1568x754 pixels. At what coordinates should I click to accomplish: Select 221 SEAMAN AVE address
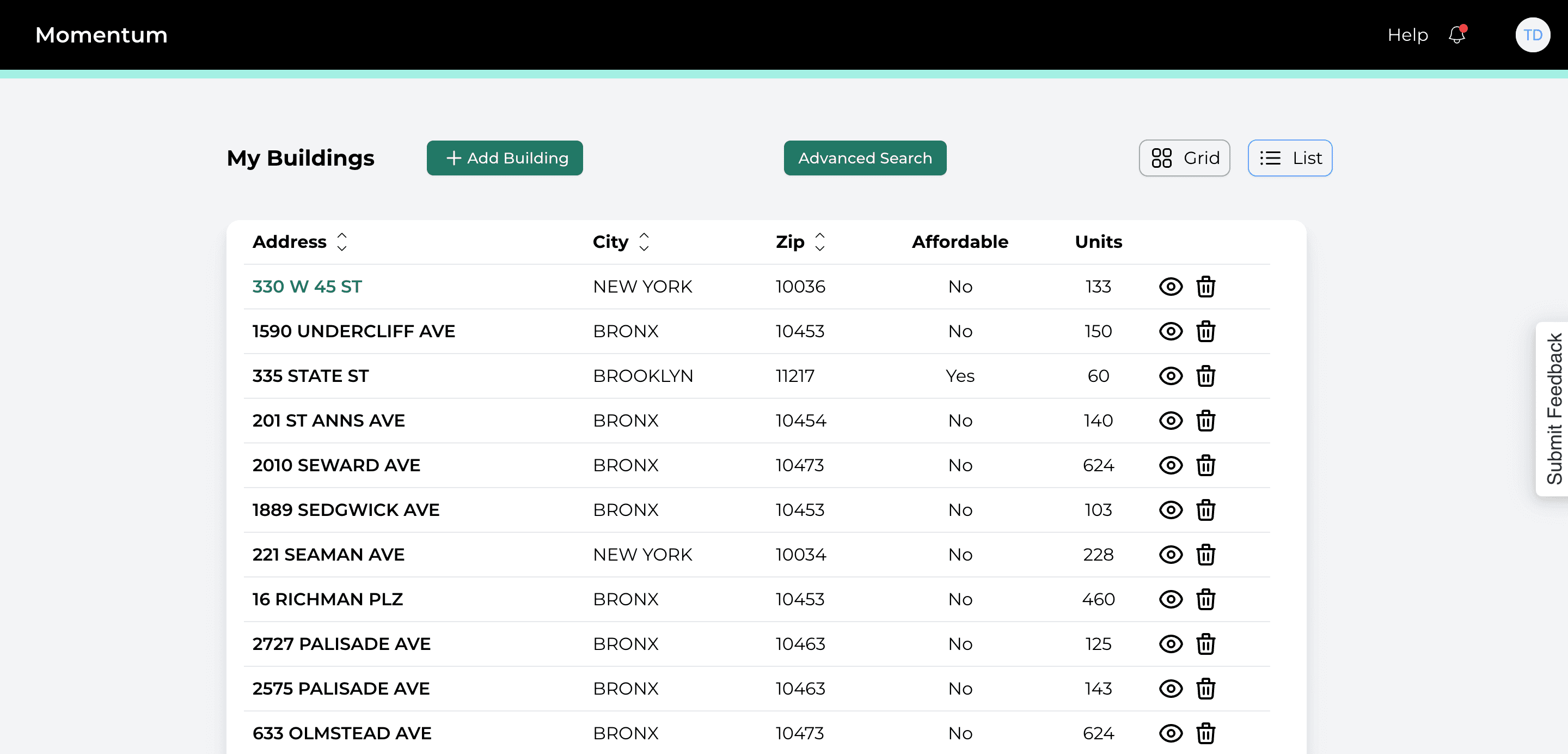tap(328, 554)
